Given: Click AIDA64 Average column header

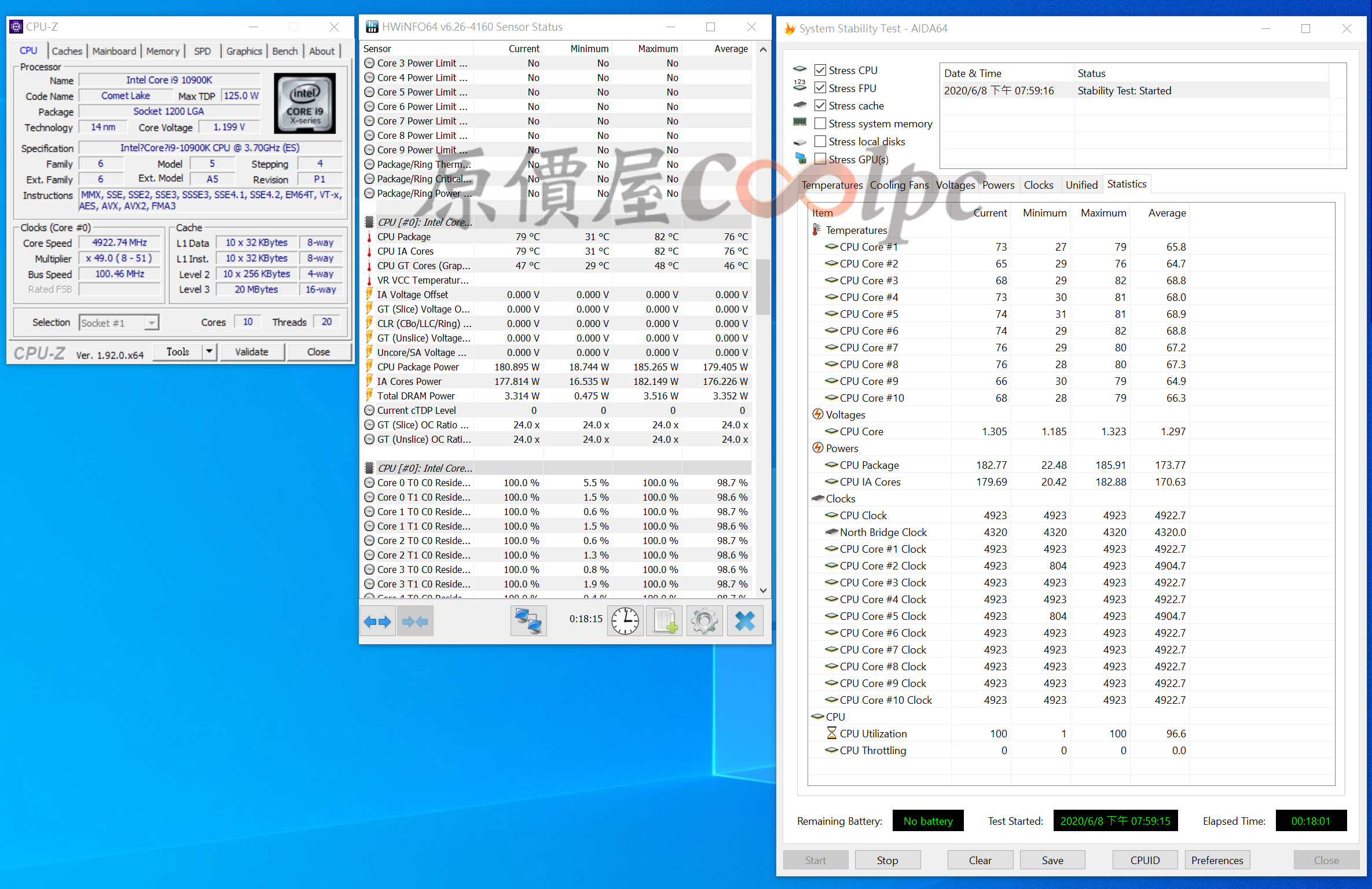Looking at the screenshot, I should [x=1160, y=212].
